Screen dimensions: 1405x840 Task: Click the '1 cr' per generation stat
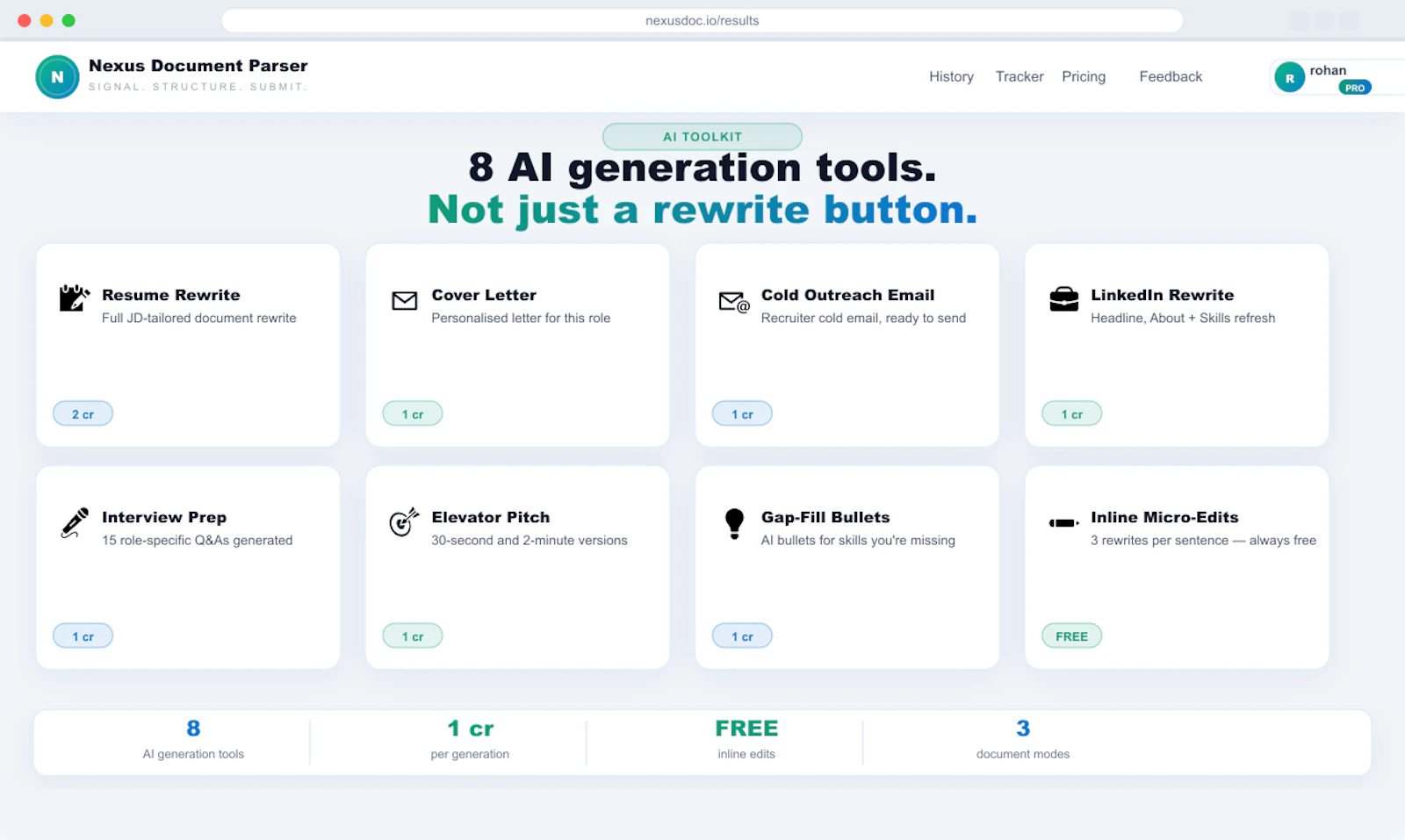[470, 729]
